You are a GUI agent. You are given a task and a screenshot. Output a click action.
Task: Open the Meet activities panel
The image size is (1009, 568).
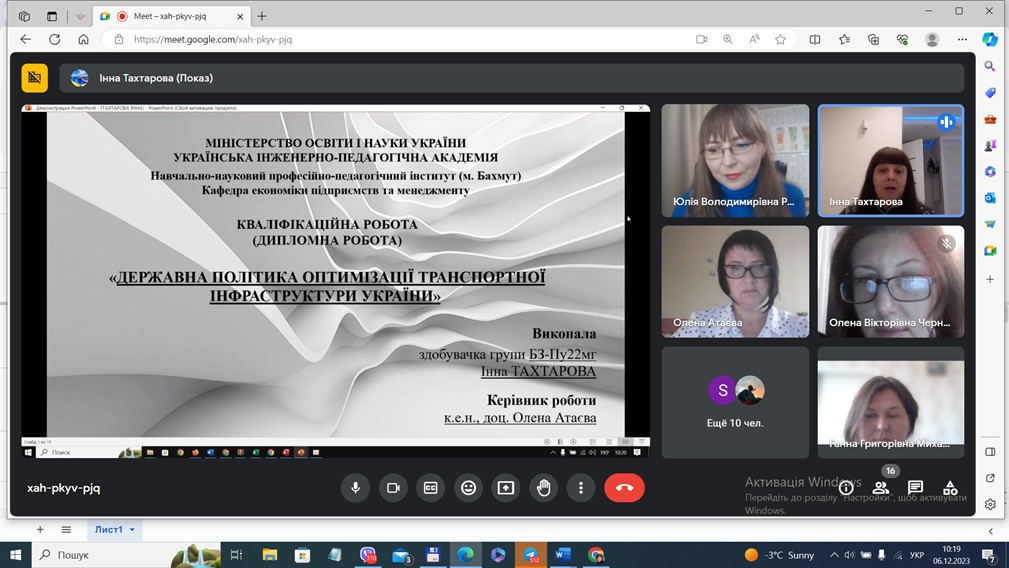tap(950, 488)
